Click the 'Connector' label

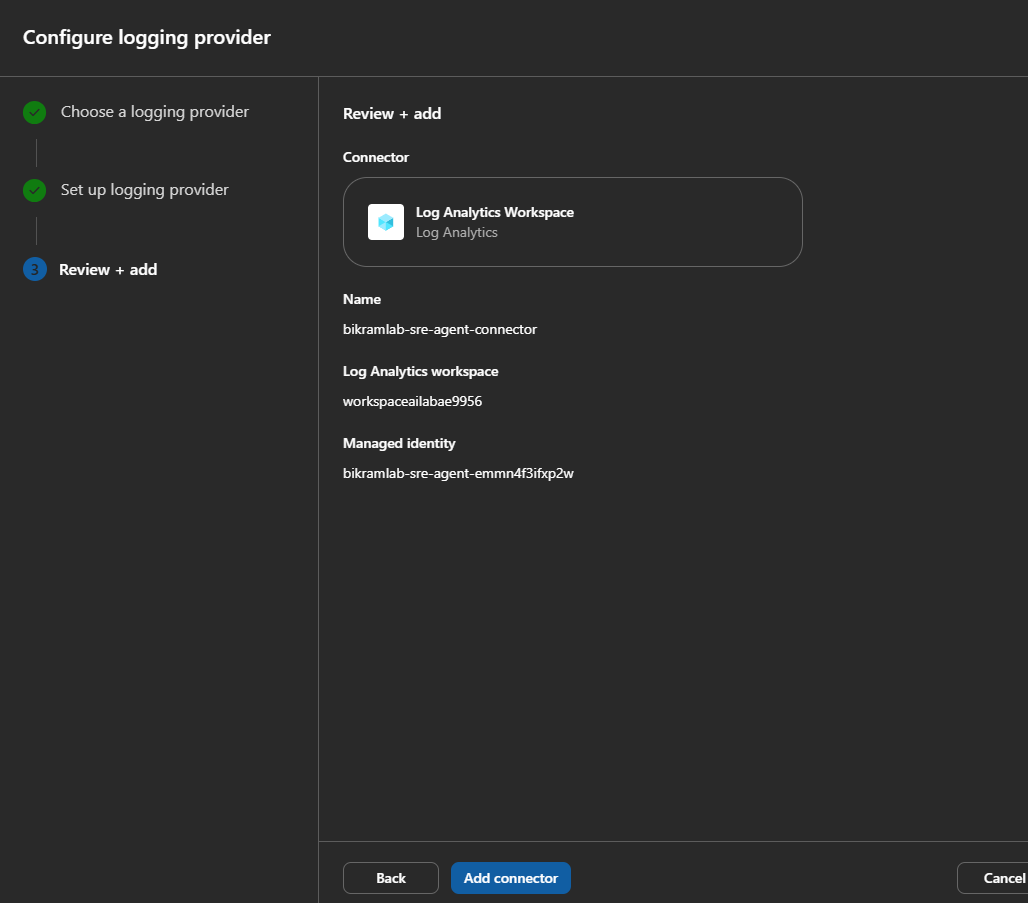(x=376, y=157)
